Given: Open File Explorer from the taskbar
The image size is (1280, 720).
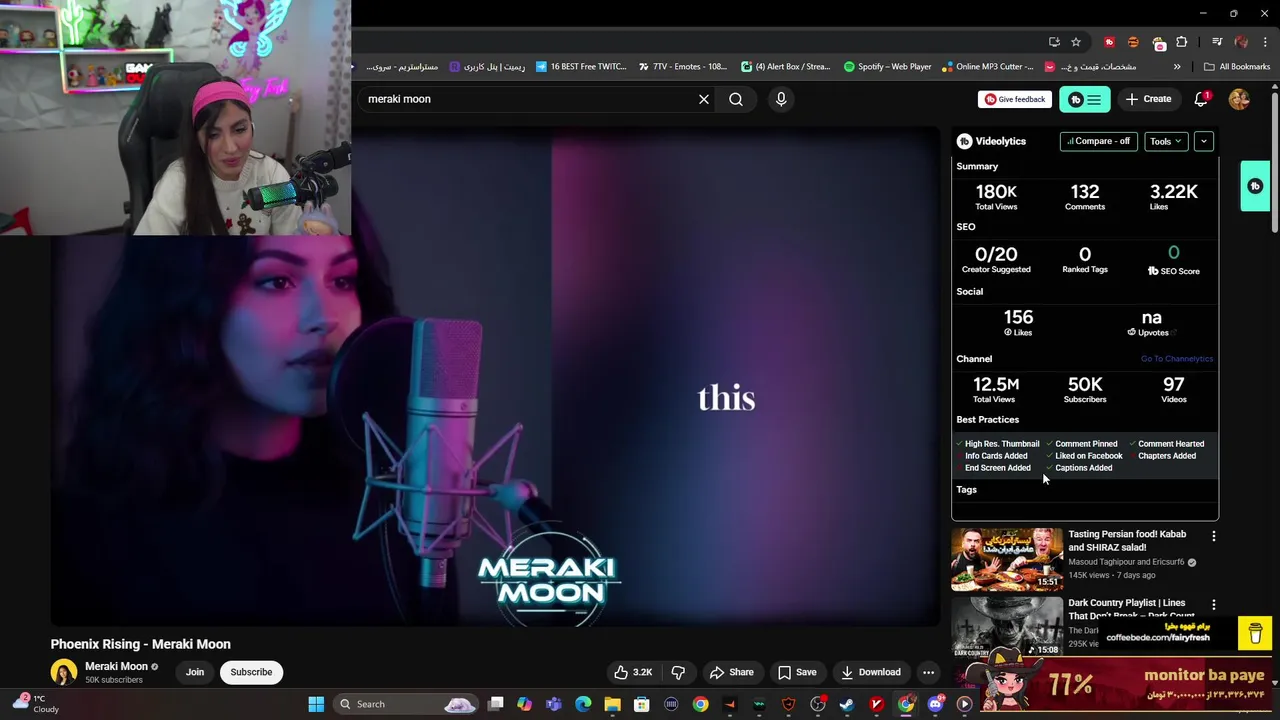Looking at the screenshot, I should tap(612, 704).
